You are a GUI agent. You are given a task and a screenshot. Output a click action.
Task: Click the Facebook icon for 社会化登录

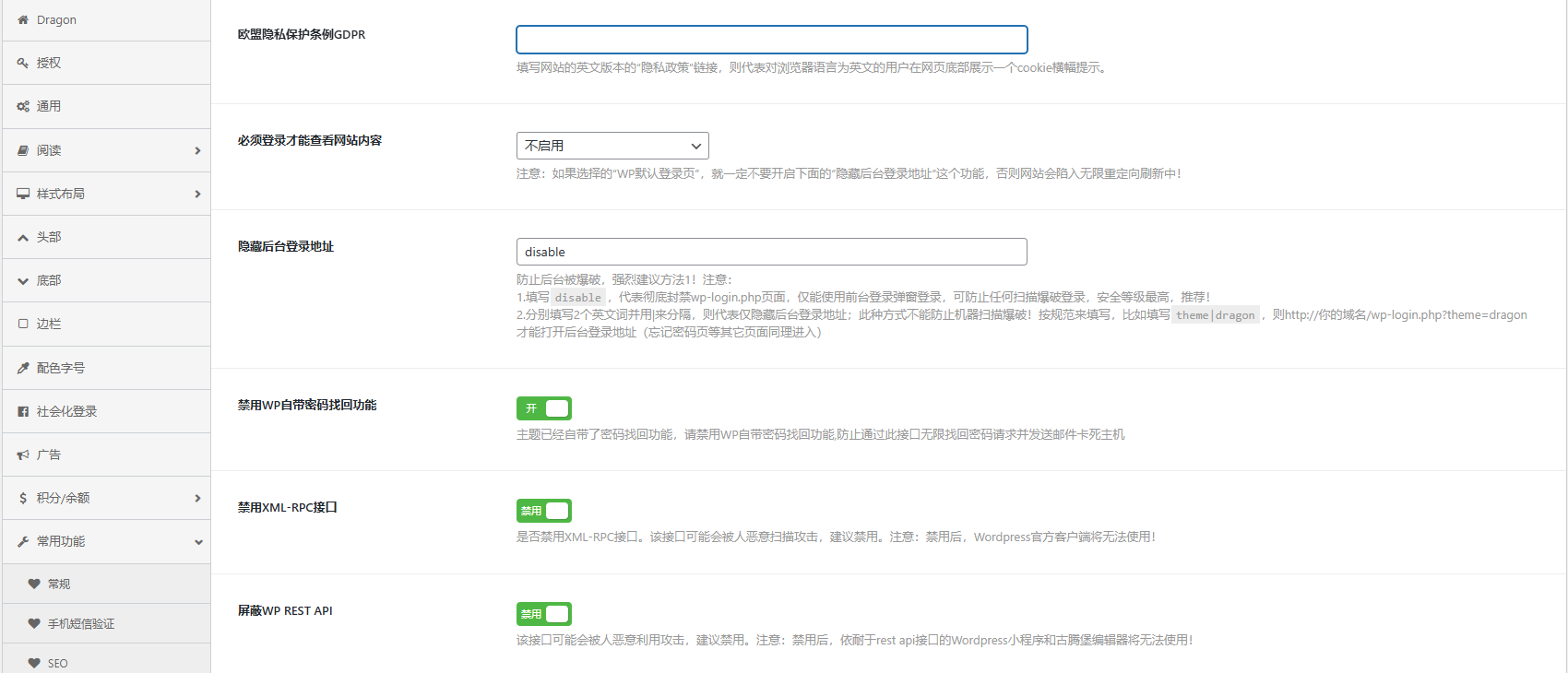click(x=23, y=411)
